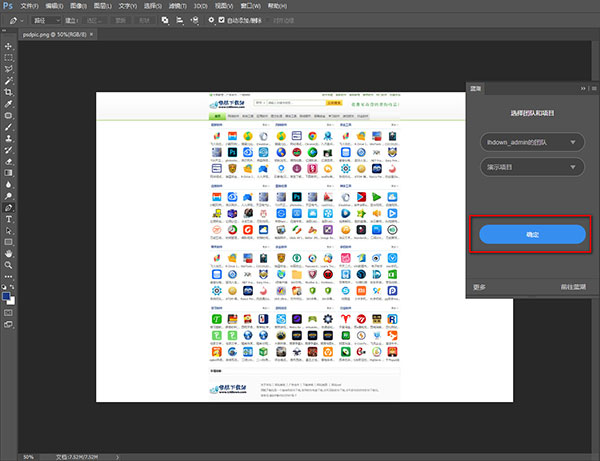Select the Path Selection tool
600x461 pixels.
8,231
